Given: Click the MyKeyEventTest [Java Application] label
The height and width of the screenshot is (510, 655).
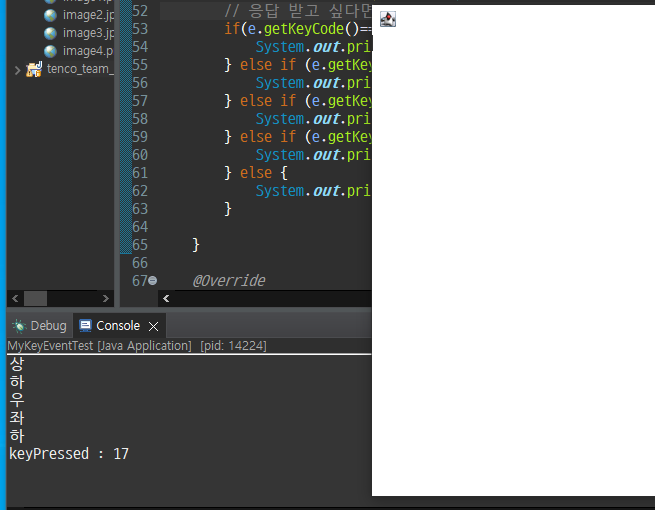Looking at the screenshot, I should pyautogui.click(x=99, y=346).
